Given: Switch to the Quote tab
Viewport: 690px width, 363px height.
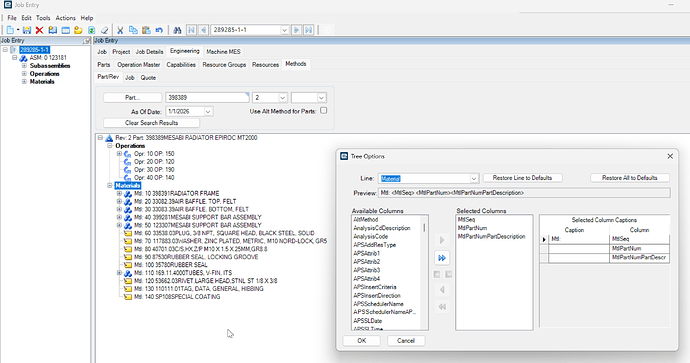Looking at the screenshot, I should [148, 78].
